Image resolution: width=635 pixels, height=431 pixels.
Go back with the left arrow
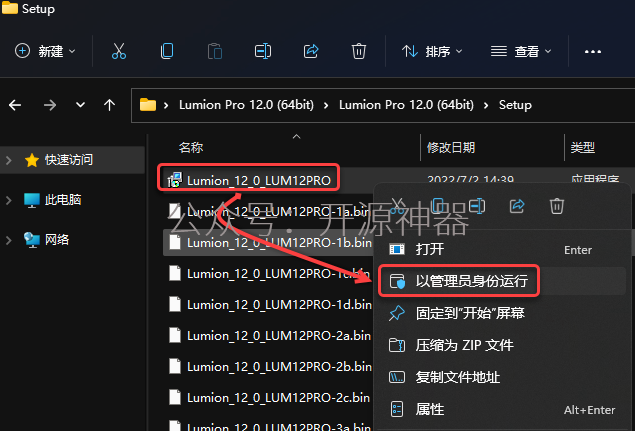coord(15,105)
